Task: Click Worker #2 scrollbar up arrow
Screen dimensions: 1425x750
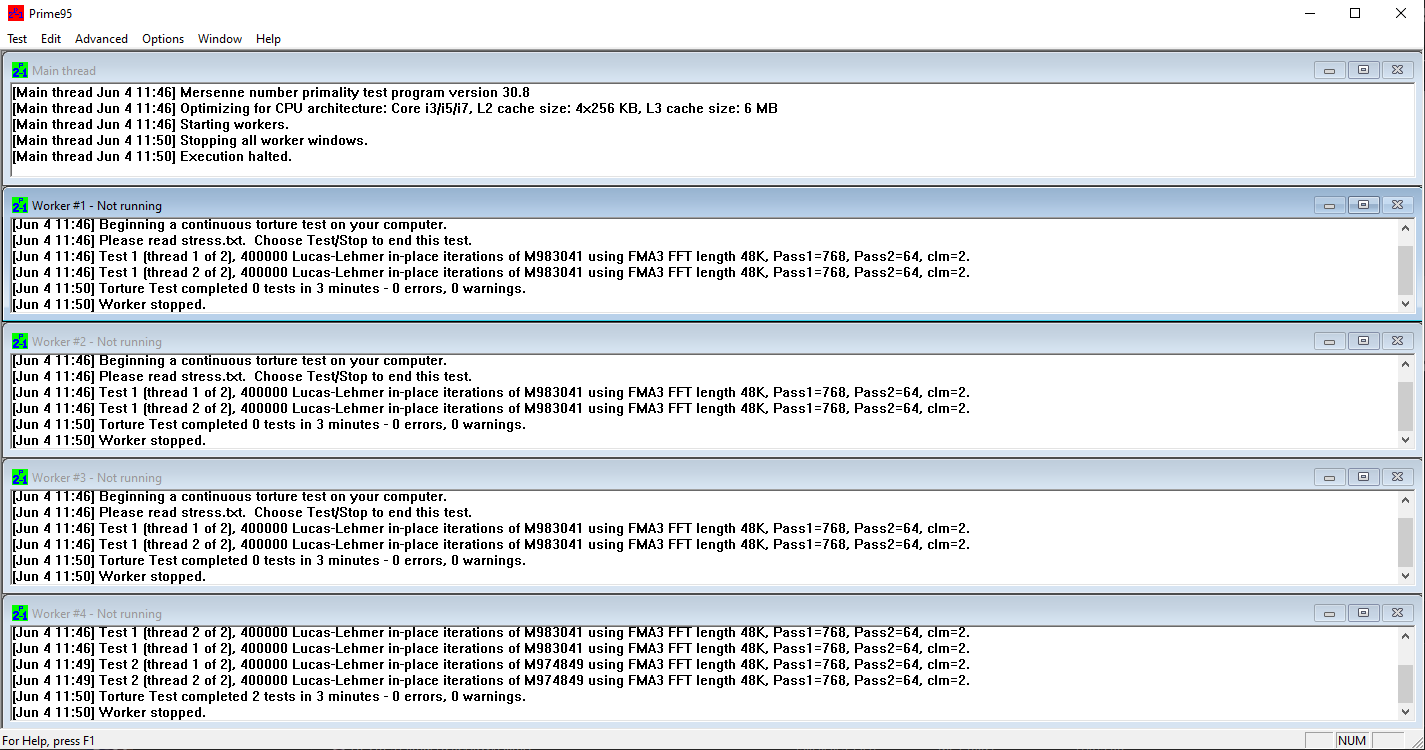Action: pyautogui.click(x=1405, y=364)
